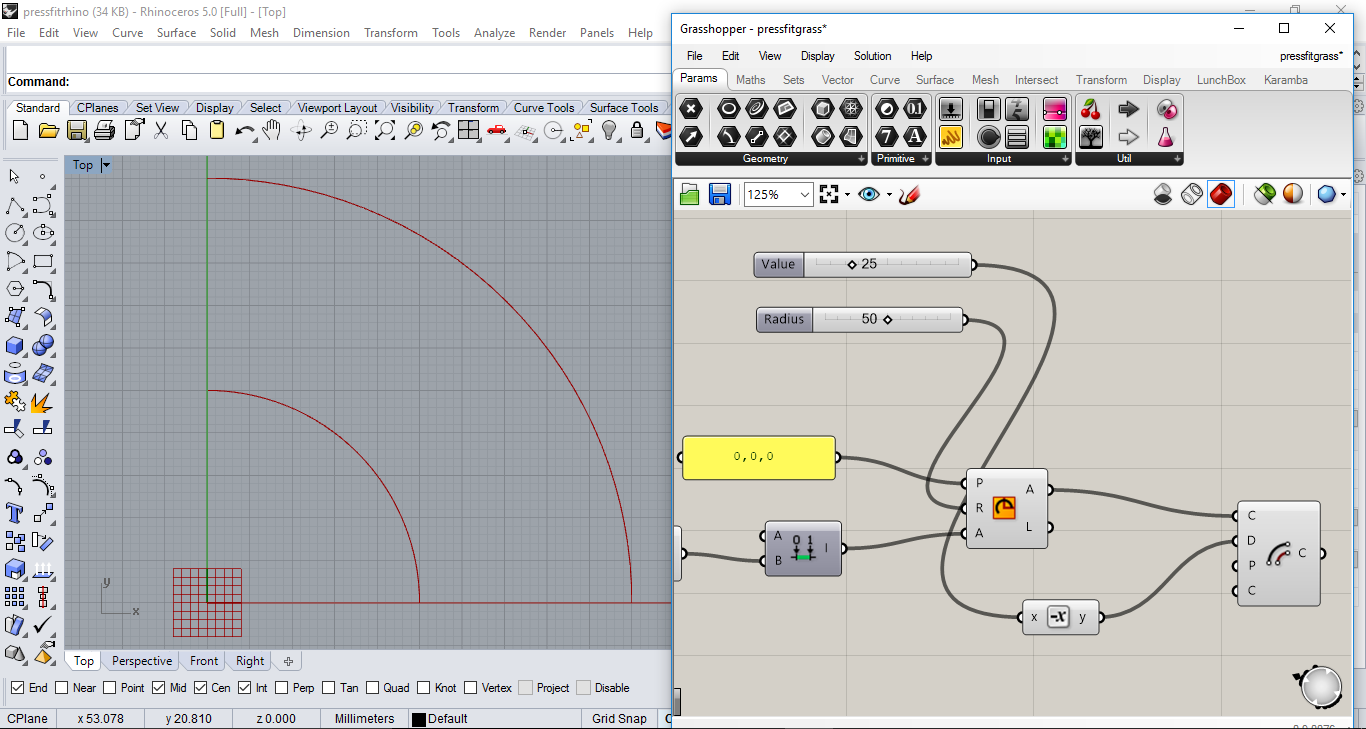Screen dimensions: 1366x729
Task: Enable the Point osnap checkbox
Action: (110, 688)
